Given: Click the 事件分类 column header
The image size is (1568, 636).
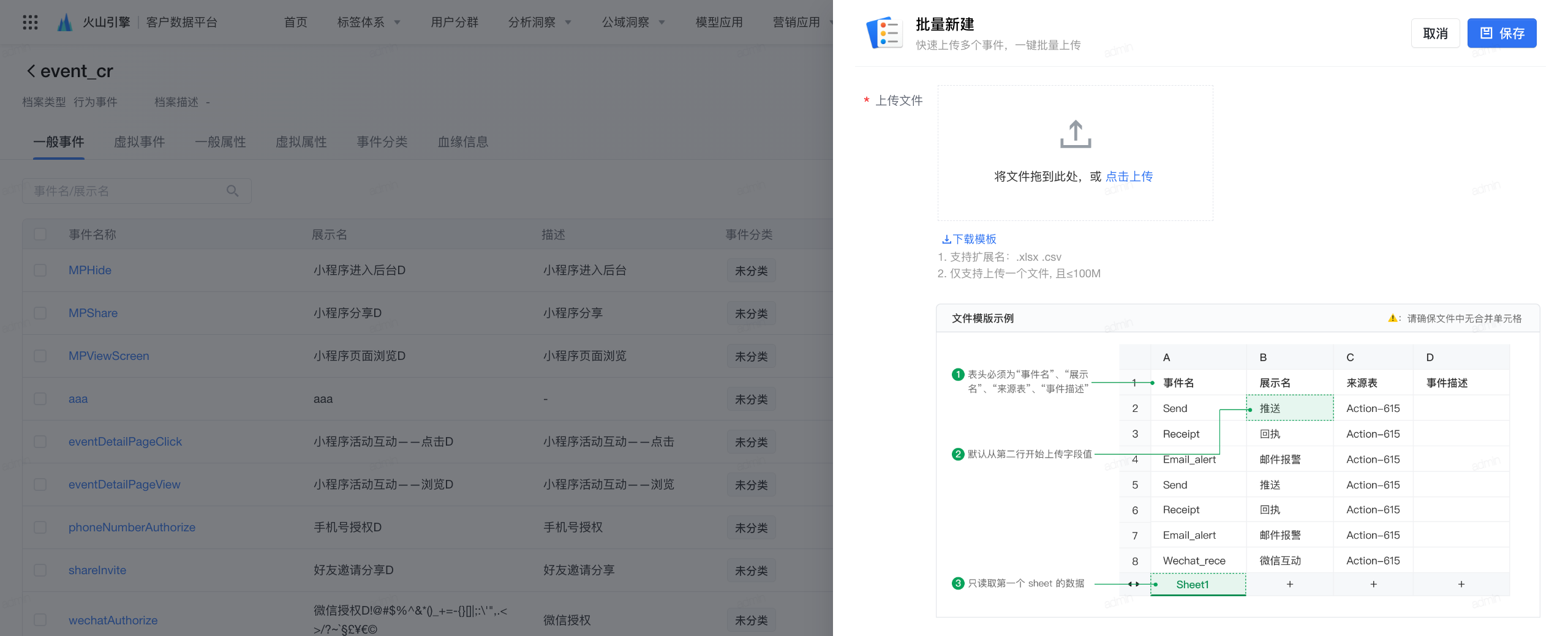Looking at the screenshot, I should click(x=749, y=234).
